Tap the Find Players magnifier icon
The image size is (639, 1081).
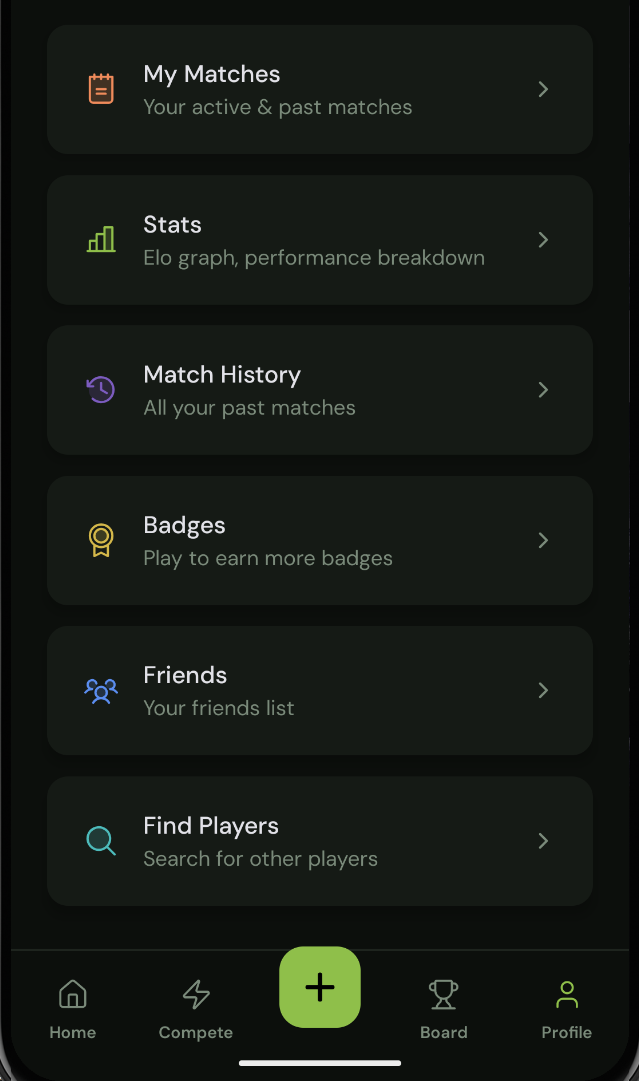[101, 841]
